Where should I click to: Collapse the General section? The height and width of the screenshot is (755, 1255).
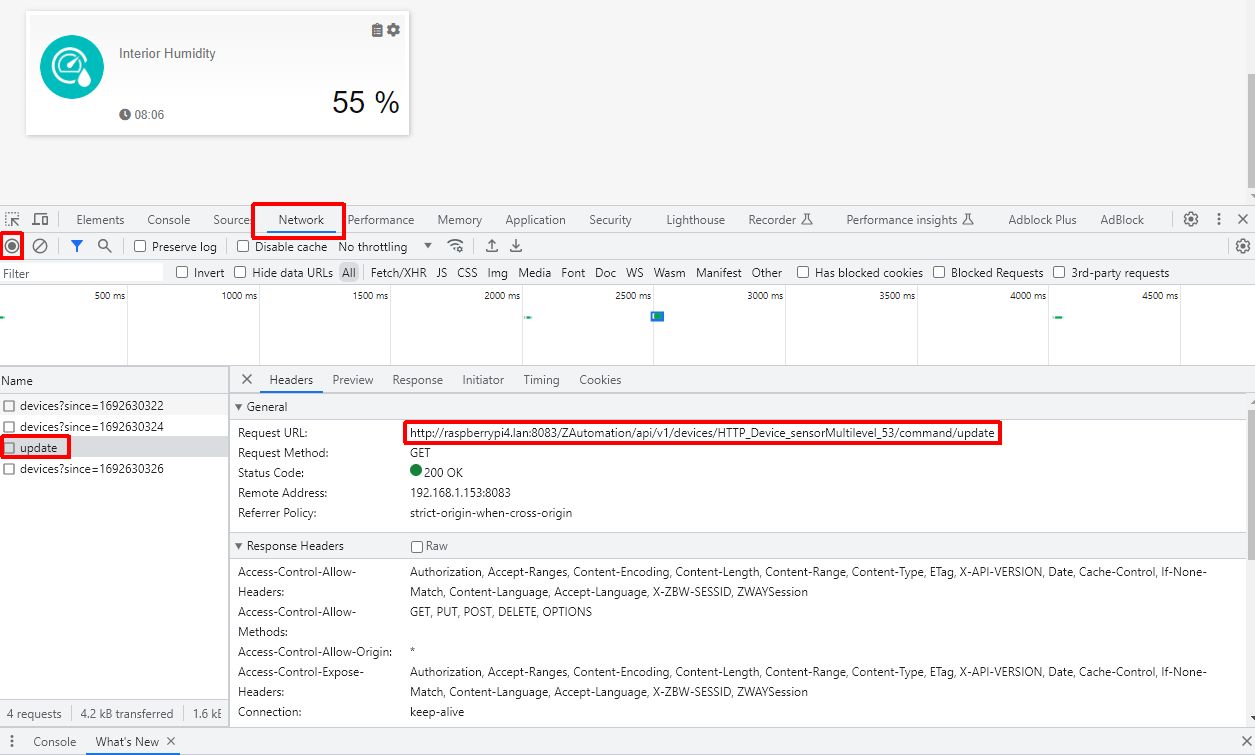(x=238, y=407)
